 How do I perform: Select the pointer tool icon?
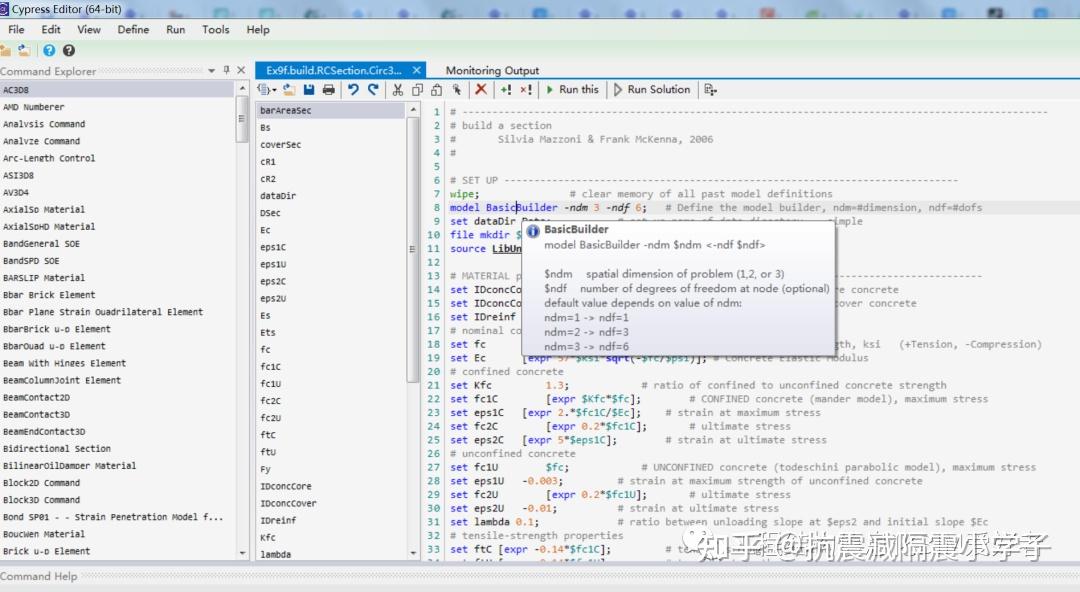click(457, 89)
